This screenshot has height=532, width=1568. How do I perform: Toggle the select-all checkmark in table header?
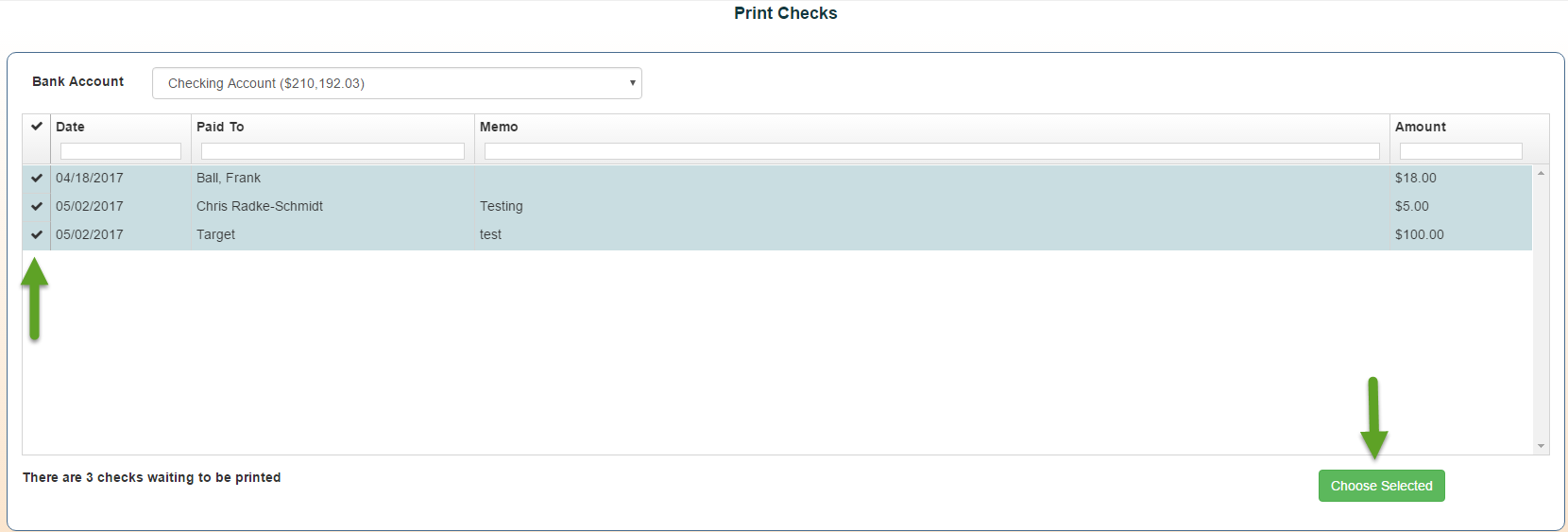click(37, 126)
